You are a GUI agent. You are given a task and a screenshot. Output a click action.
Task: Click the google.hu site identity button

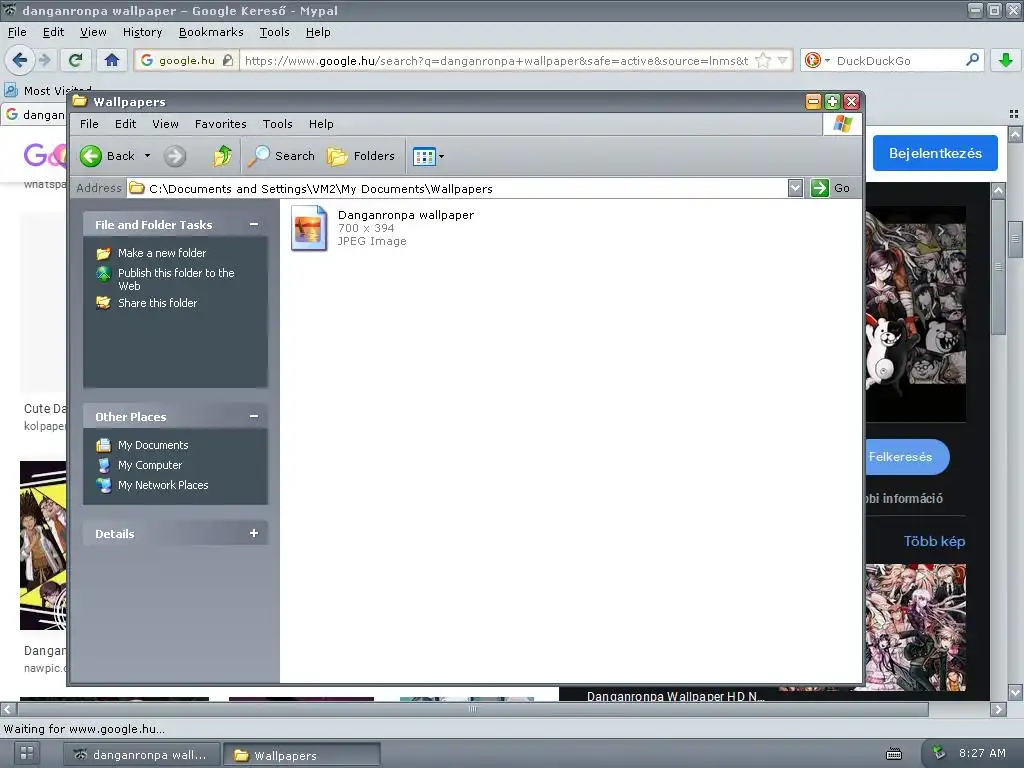point(186,61)
